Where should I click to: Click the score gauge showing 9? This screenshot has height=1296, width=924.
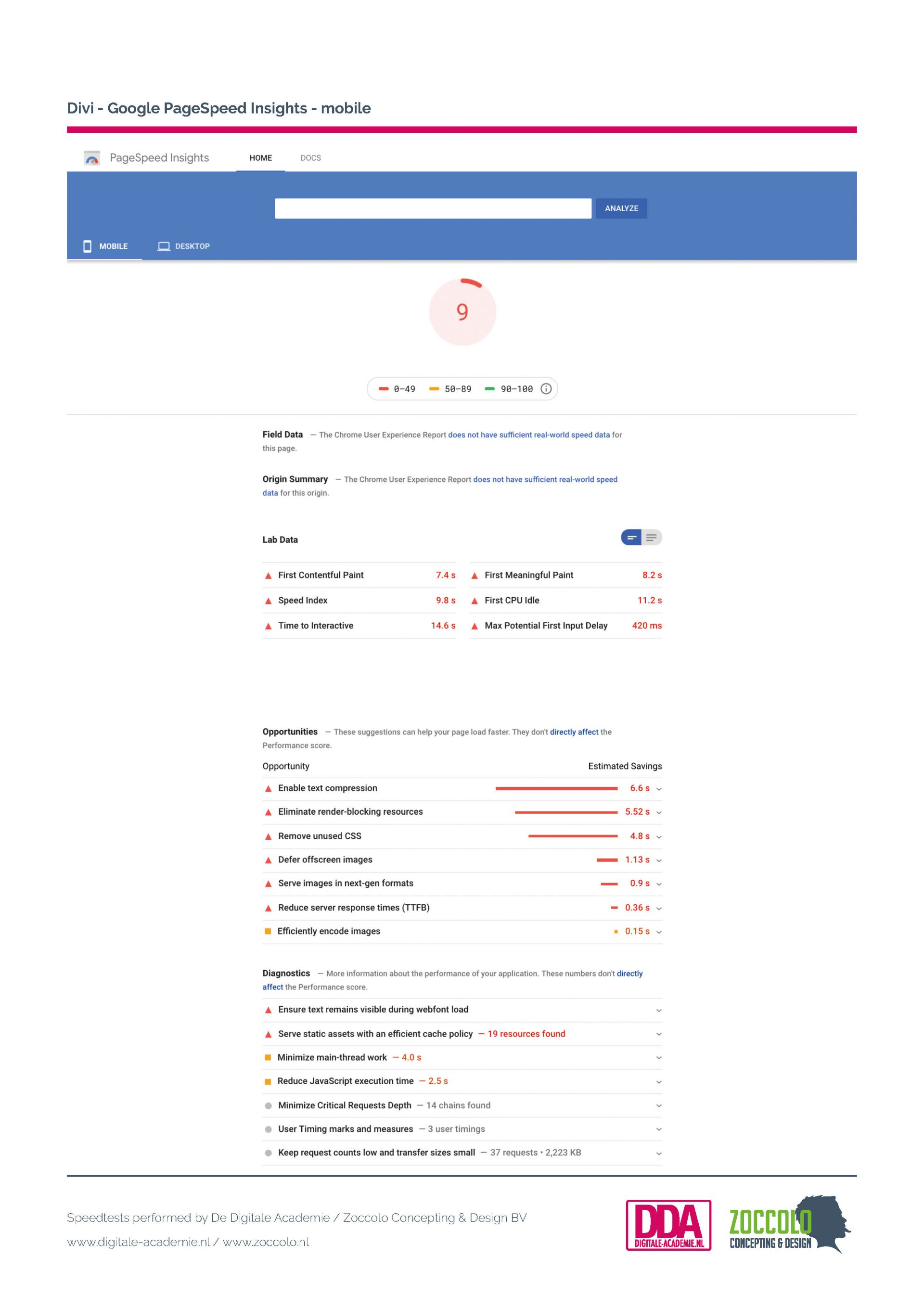(x=462, y=311)
